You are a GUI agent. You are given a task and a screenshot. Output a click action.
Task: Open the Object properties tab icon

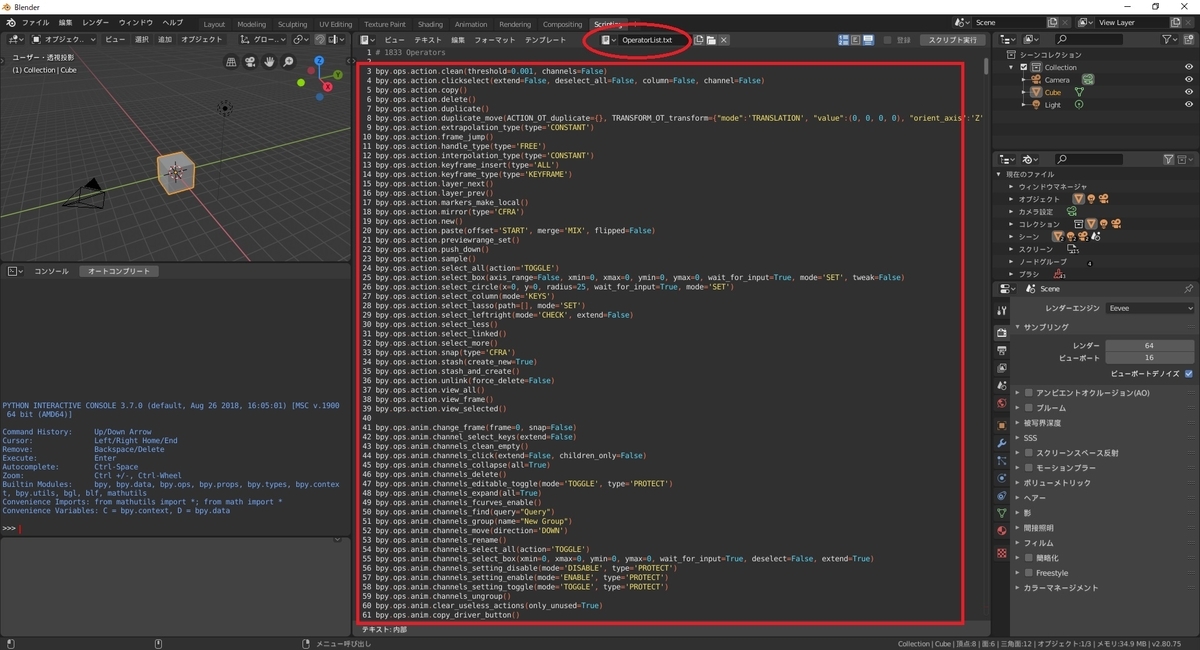(x=1002, y=425)
